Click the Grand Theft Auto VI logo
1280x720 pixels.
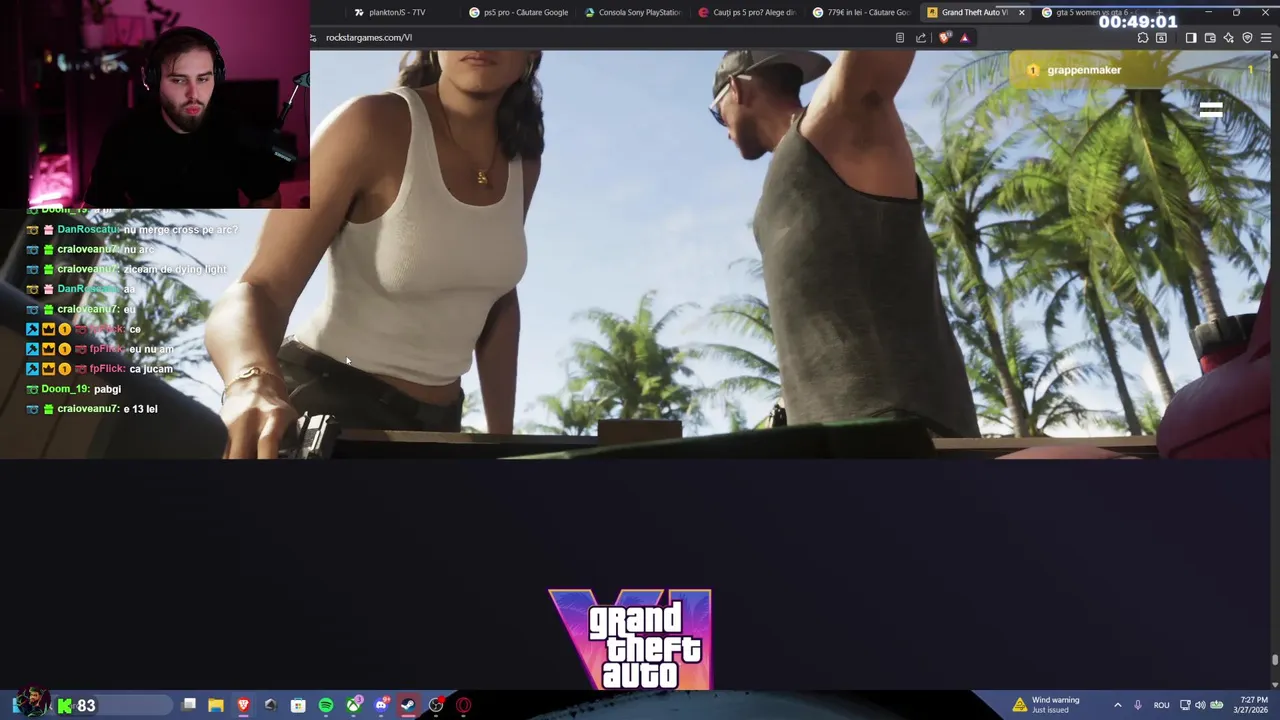[630, 640]
